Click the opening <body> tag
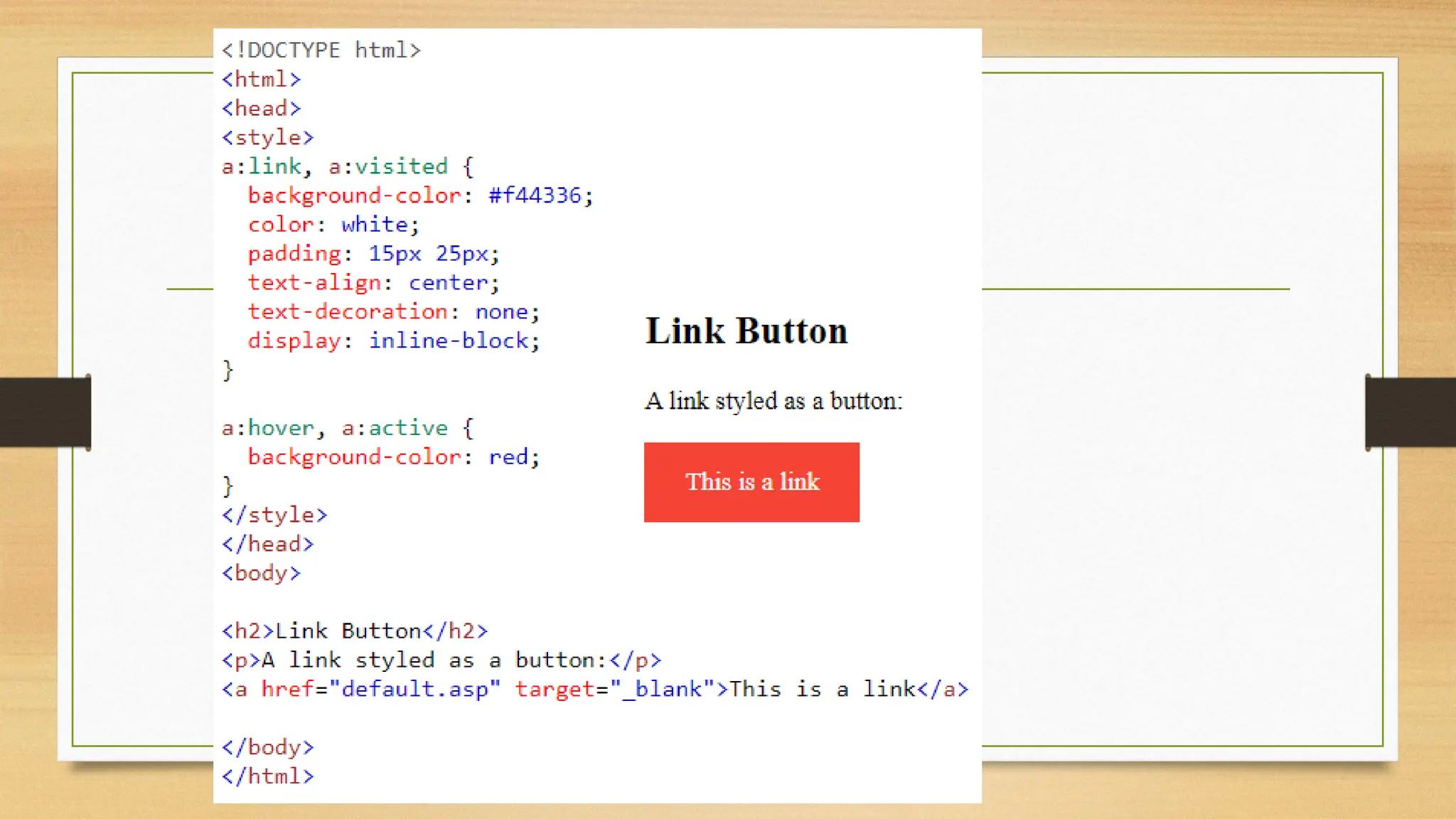Viewport: 1456px width, 819px height. 261,573
